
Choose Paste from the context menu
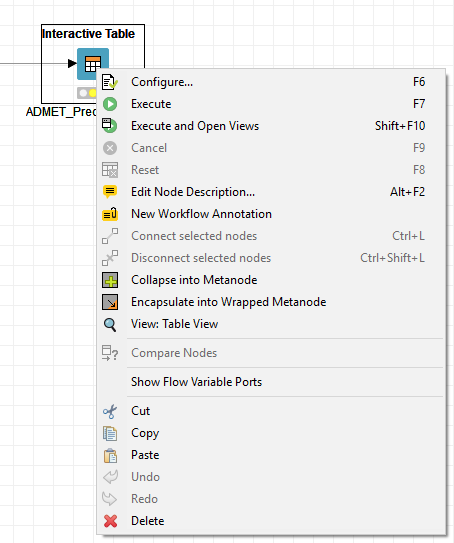(x=271, y=455)
